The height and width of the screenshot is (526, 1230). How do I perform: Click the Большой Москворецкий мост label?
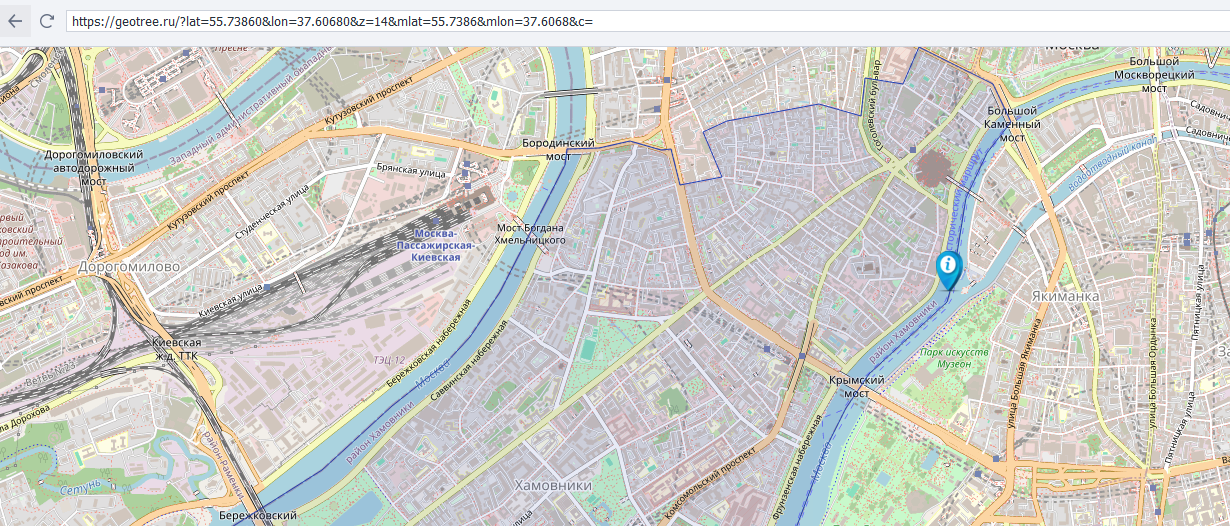coord(1154,75)
